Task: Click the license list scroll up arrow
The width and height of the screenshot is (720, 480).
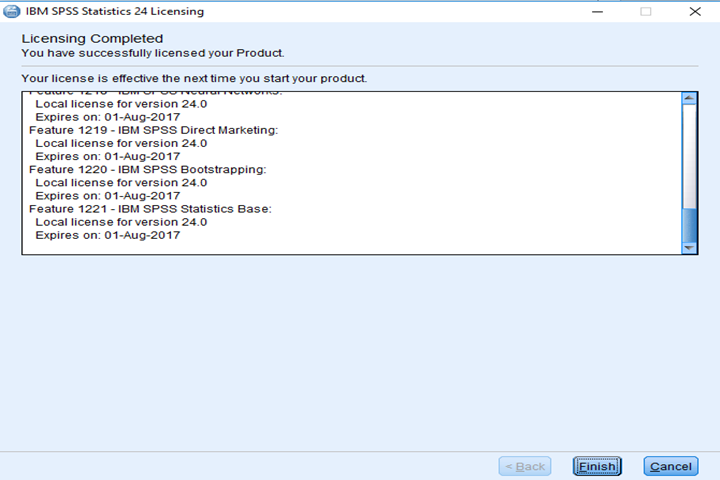Action: coord(689,98)
